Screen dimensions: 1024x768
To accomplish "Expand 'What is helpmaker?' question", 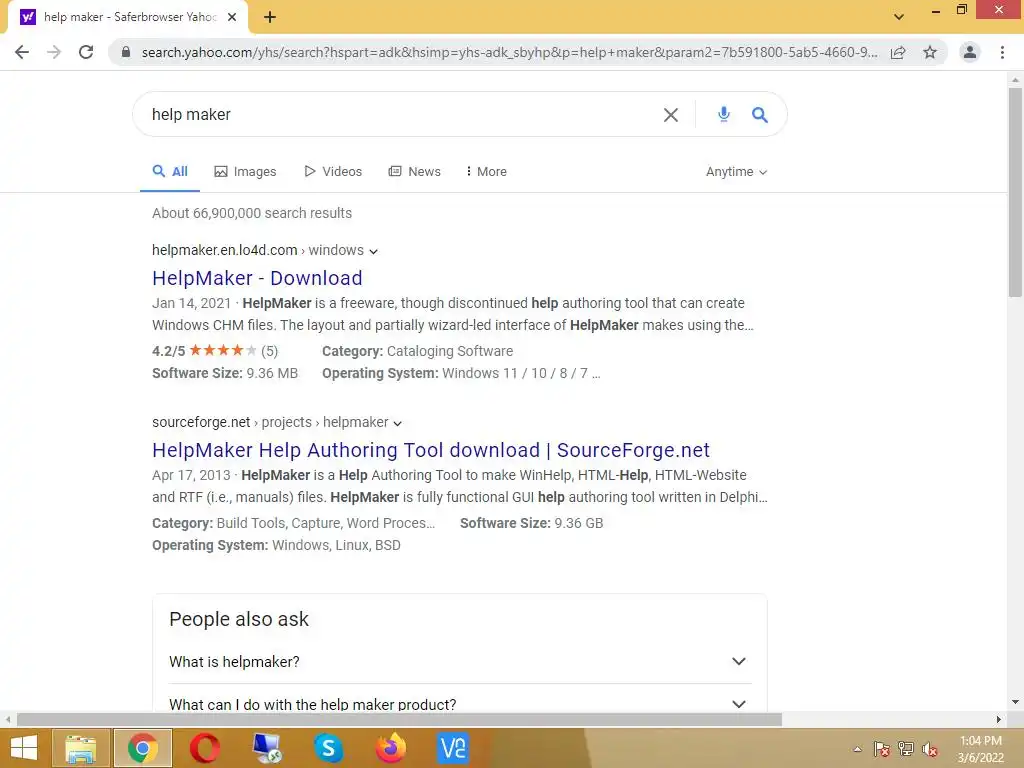I will point(460,662).
